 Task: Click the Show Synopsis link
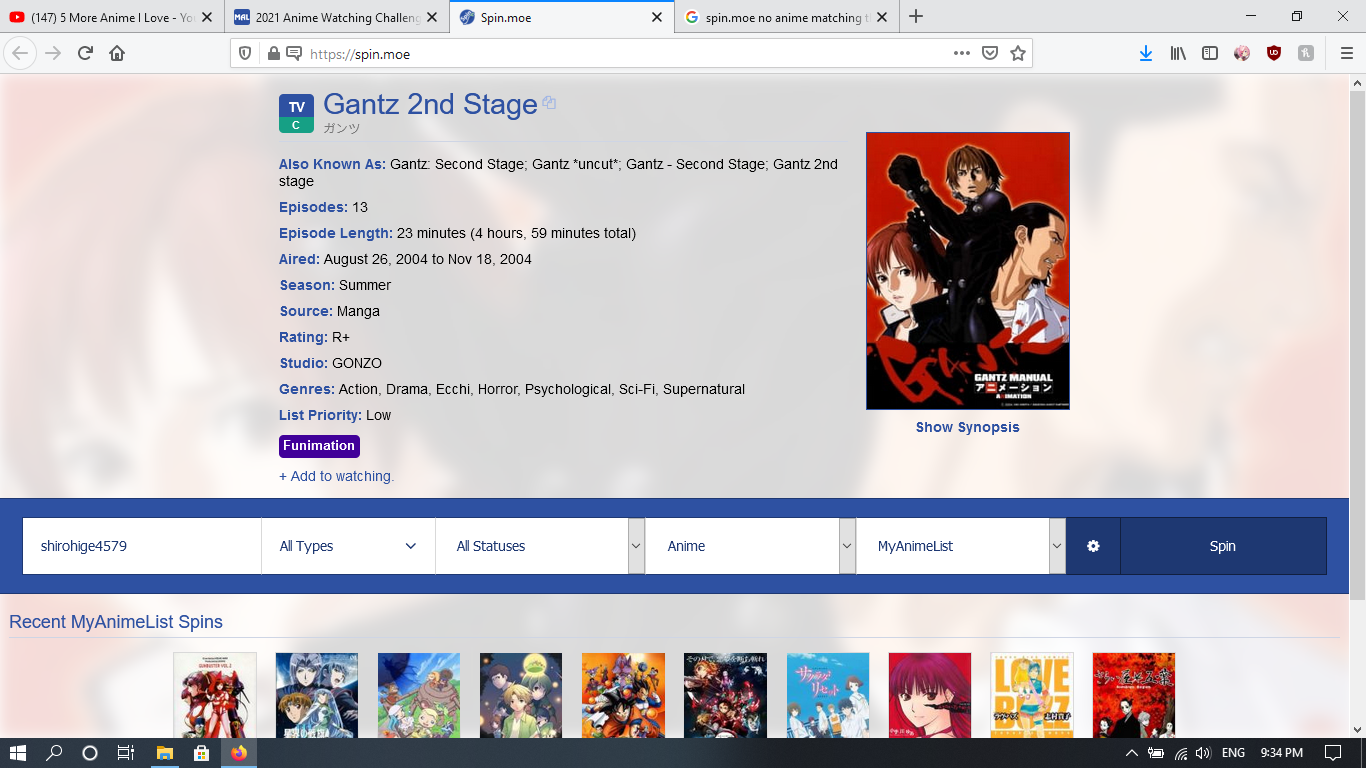click(967, 427)
